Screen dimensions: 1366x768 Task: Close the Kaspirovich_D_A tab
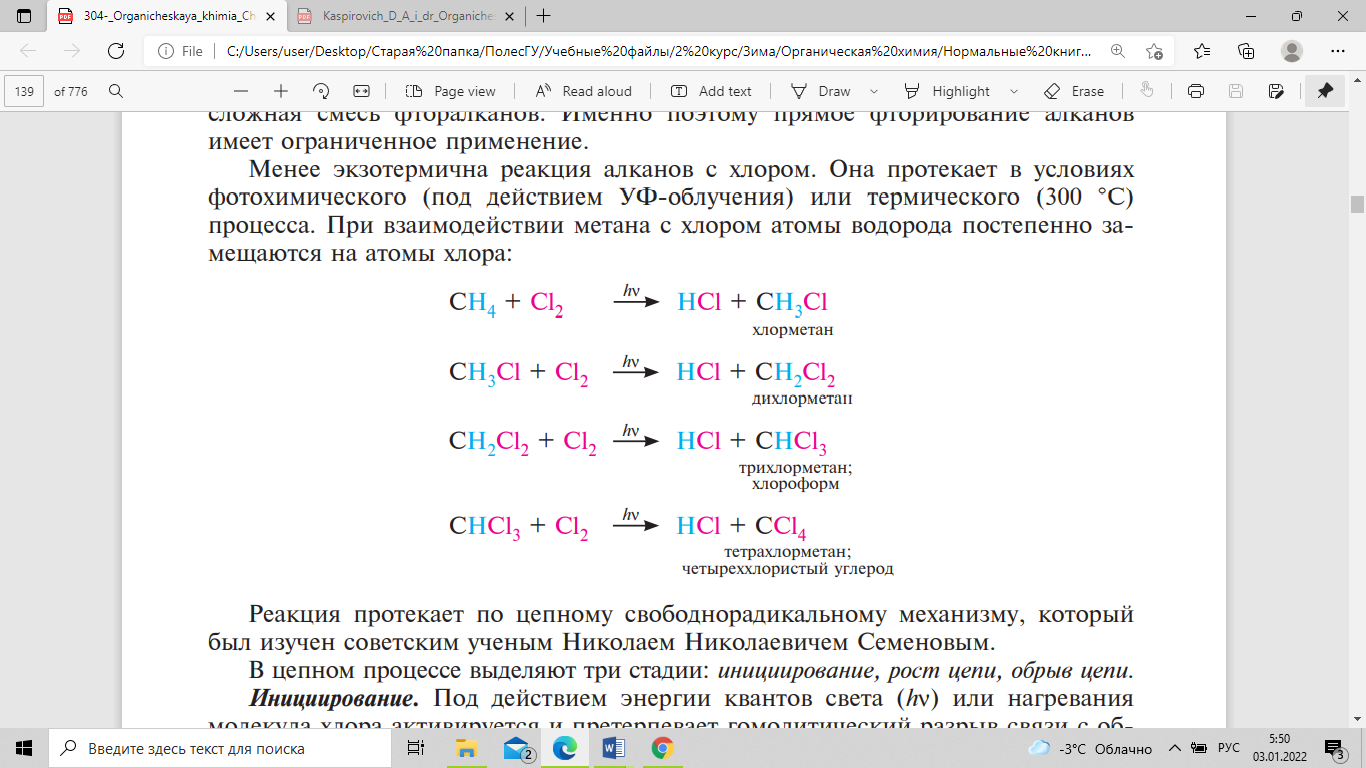pos(507,16)
